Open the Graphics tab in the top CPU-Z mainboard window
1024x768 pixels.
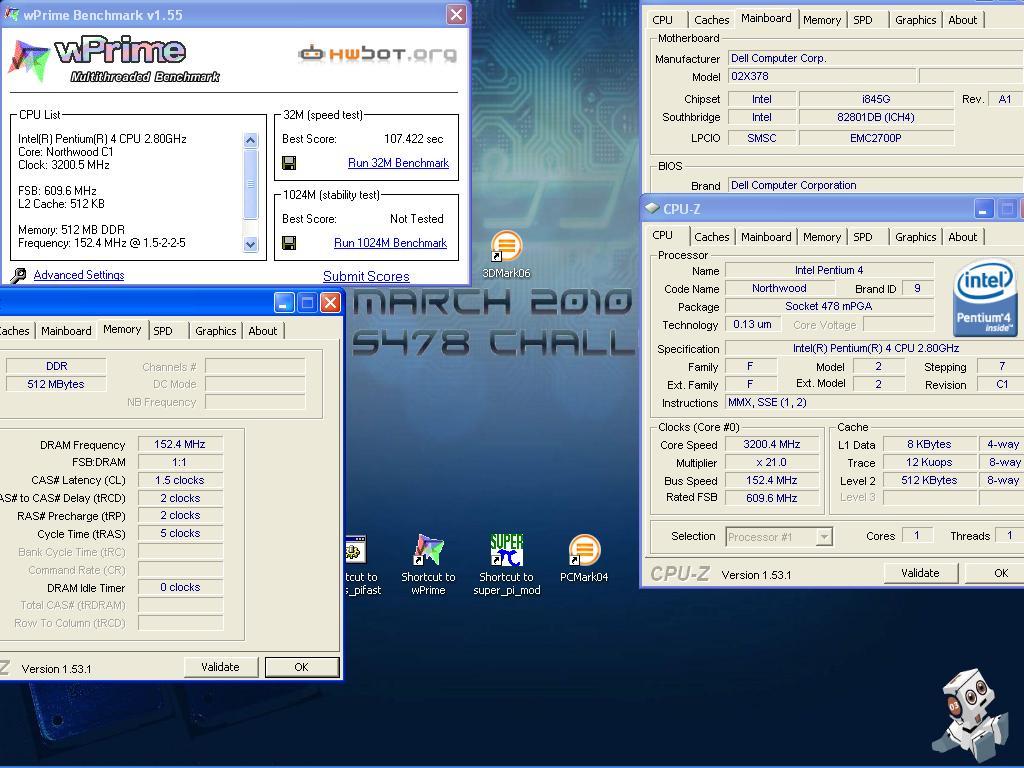[x=916, y=20]
